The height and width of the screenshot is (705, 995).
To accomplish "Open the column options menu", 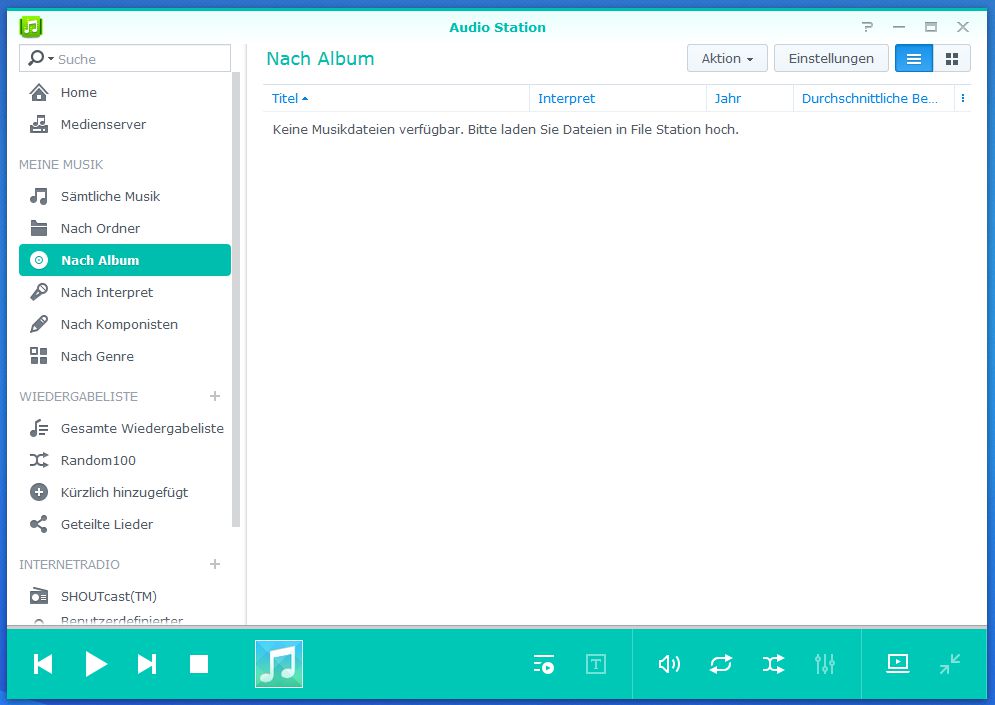I will (x=963, y=98).
